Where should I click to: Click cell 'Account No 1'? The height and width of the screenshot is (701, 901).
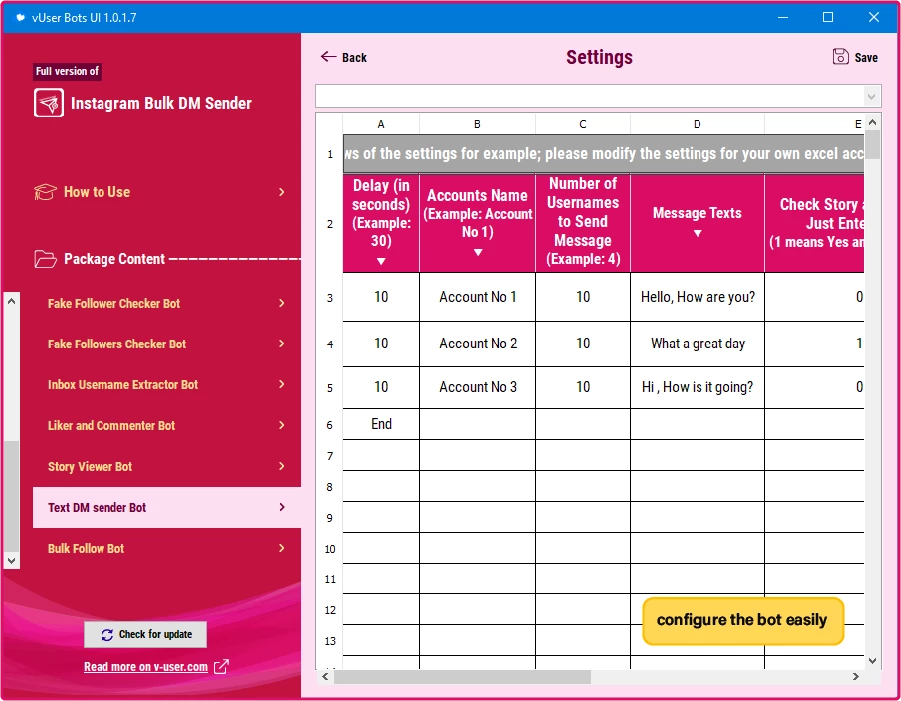tap(478, 297)
